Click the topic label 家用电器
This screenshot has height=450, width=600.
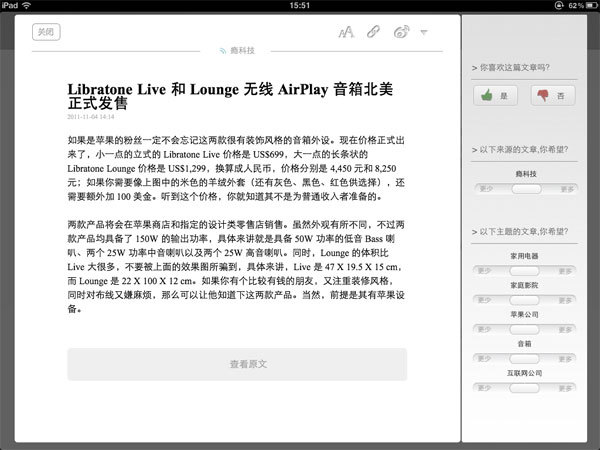pos(524,256)
